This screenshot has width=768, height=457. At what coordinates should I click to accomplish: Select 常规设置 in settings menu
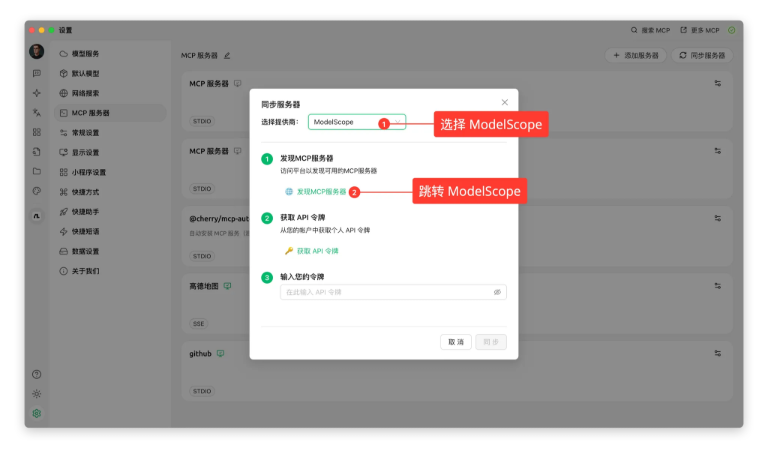(110, 133)
